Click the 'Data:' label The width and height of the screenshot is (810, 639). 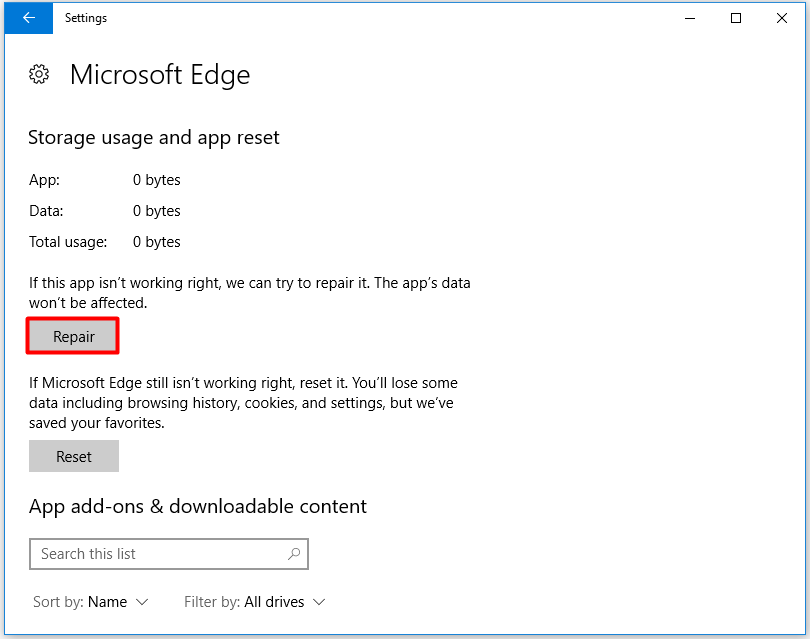pyautogui.click(x=46, y=211)
